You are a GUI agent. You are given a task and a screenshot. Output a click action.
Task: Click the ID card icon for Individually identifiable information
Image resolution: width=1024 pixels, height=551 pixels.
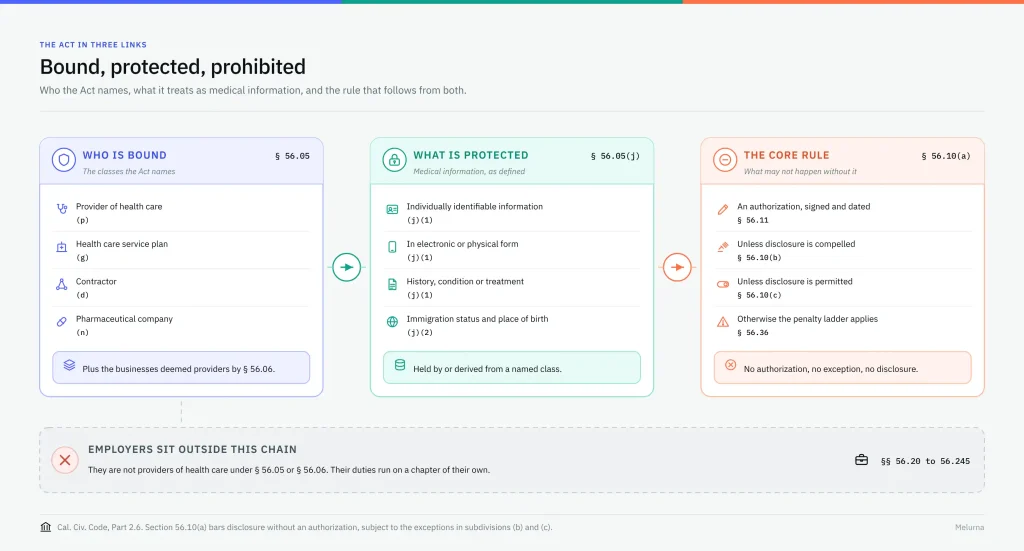392,210
